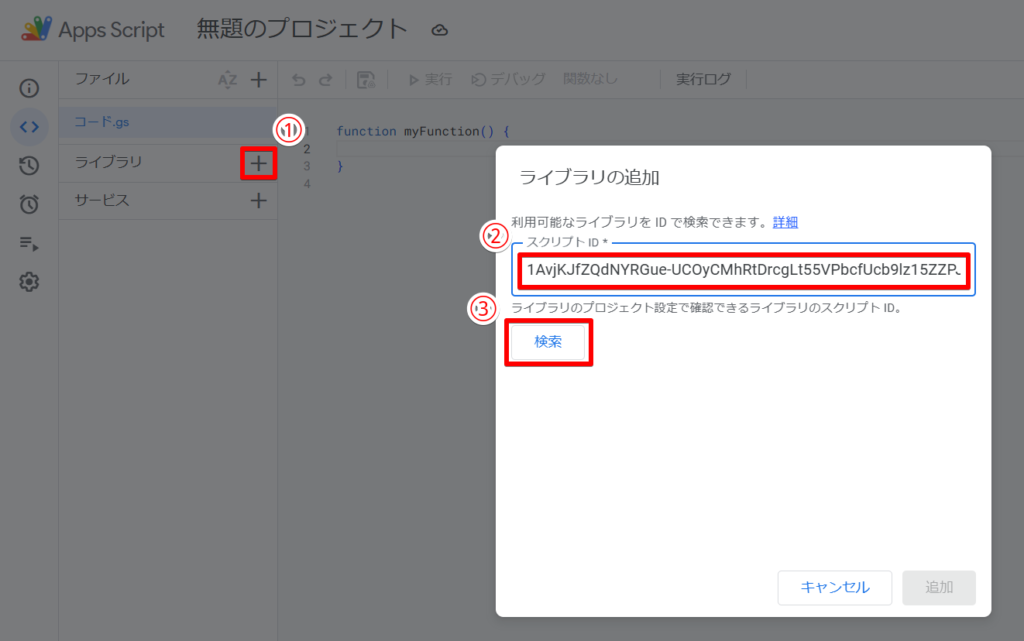Image resolution: width=1024 pixels, height=641 pixels.
Task: Add a service with サービス plus icon
Action: click(x=258, y=200)
